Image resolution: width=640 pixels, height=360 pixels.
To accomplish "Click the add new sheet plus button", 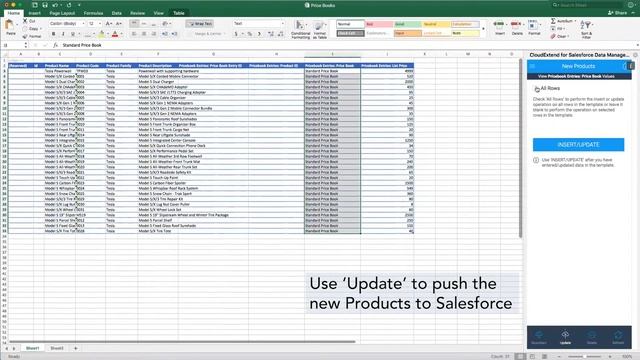I will click(x=76, y=348).
